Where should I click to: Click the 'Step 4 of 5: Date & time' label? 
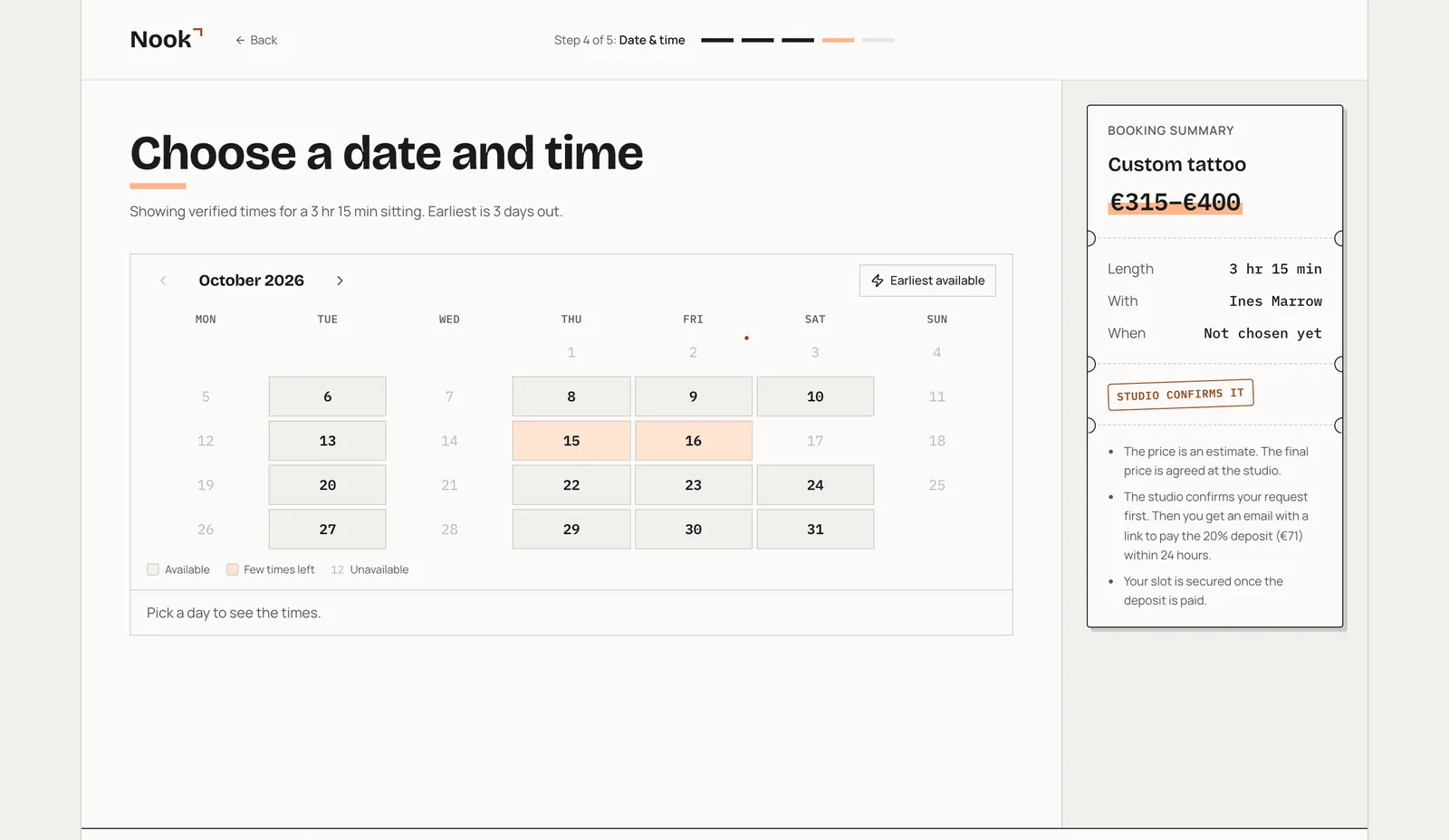click(619, 40)
